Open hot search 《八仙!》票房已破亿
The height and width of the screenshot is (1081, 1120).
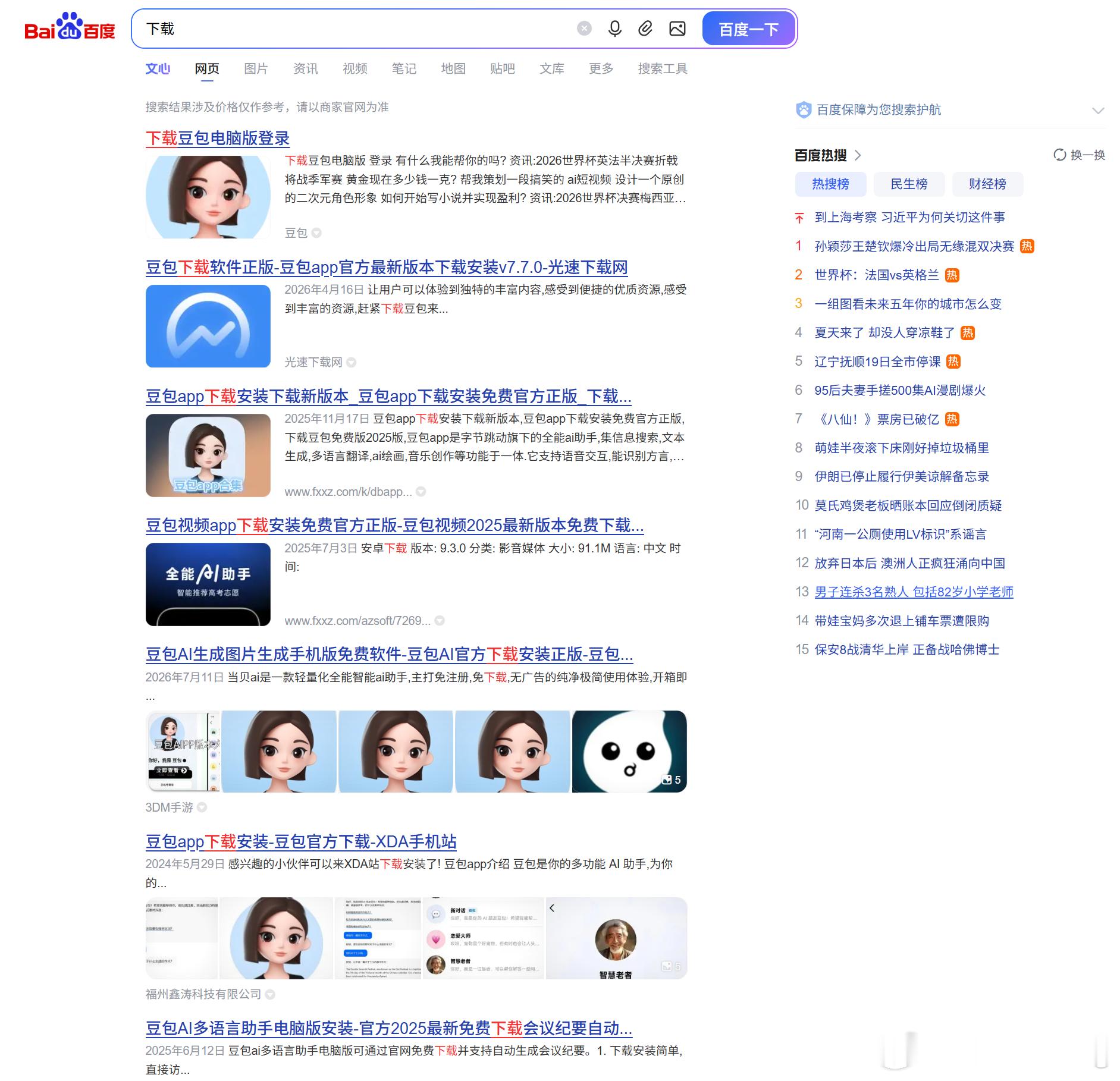tap(877, 419)
